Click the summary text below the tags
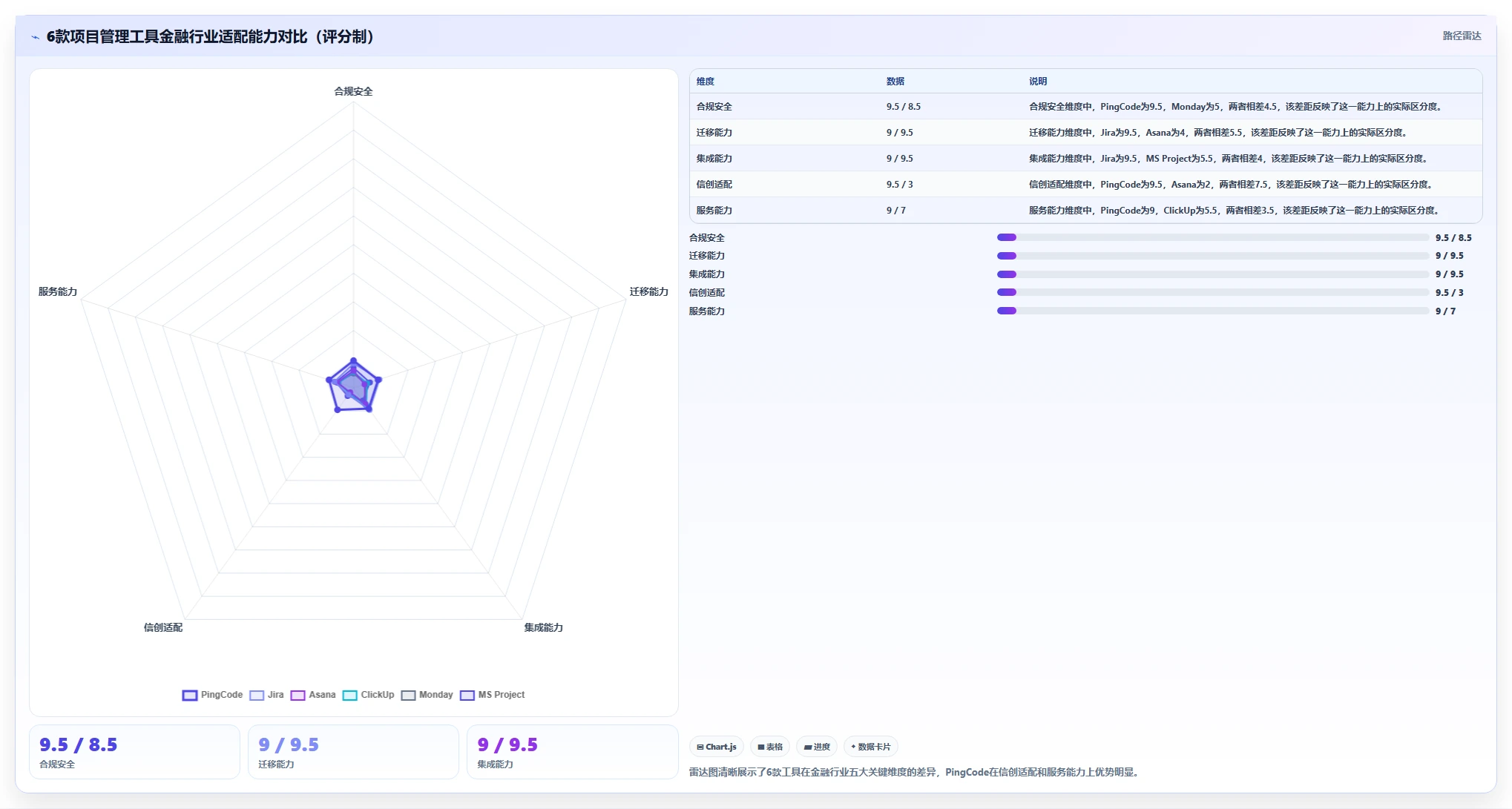Screen dimensions: 1512x809 pyautogui.click(x=916, y=772)
